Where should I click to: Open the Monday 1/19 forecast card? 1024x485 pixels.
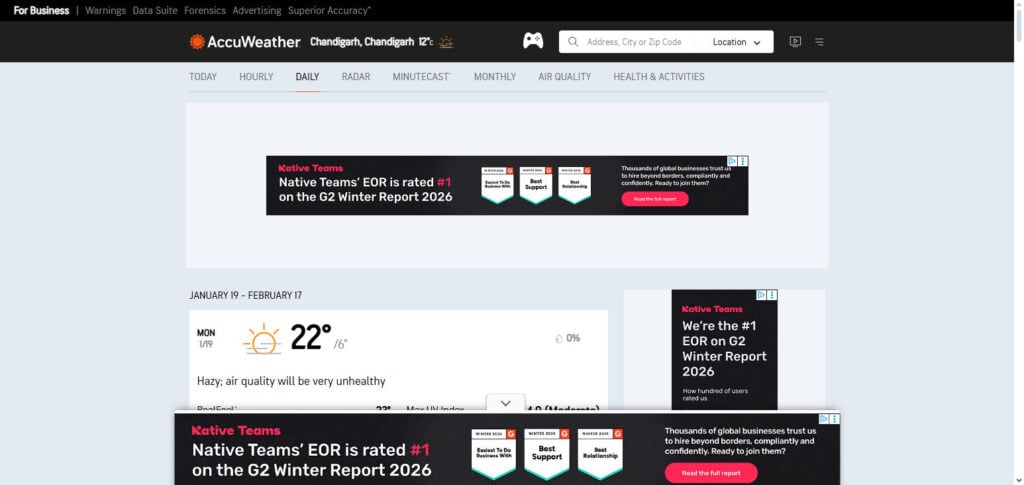coord(398,360)
